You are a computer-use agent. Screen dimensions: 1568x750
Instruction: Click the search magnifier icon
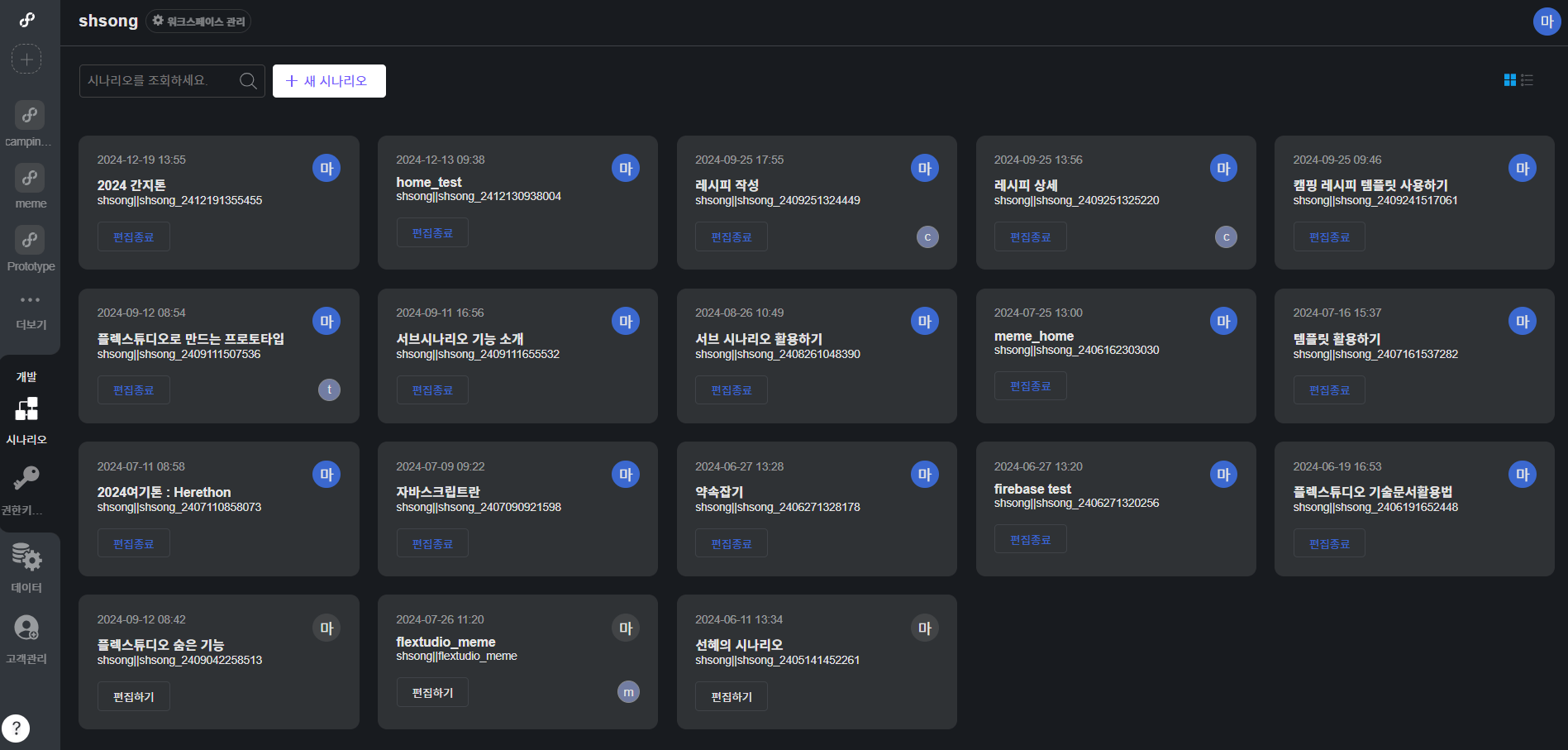[x=248, y=81]
